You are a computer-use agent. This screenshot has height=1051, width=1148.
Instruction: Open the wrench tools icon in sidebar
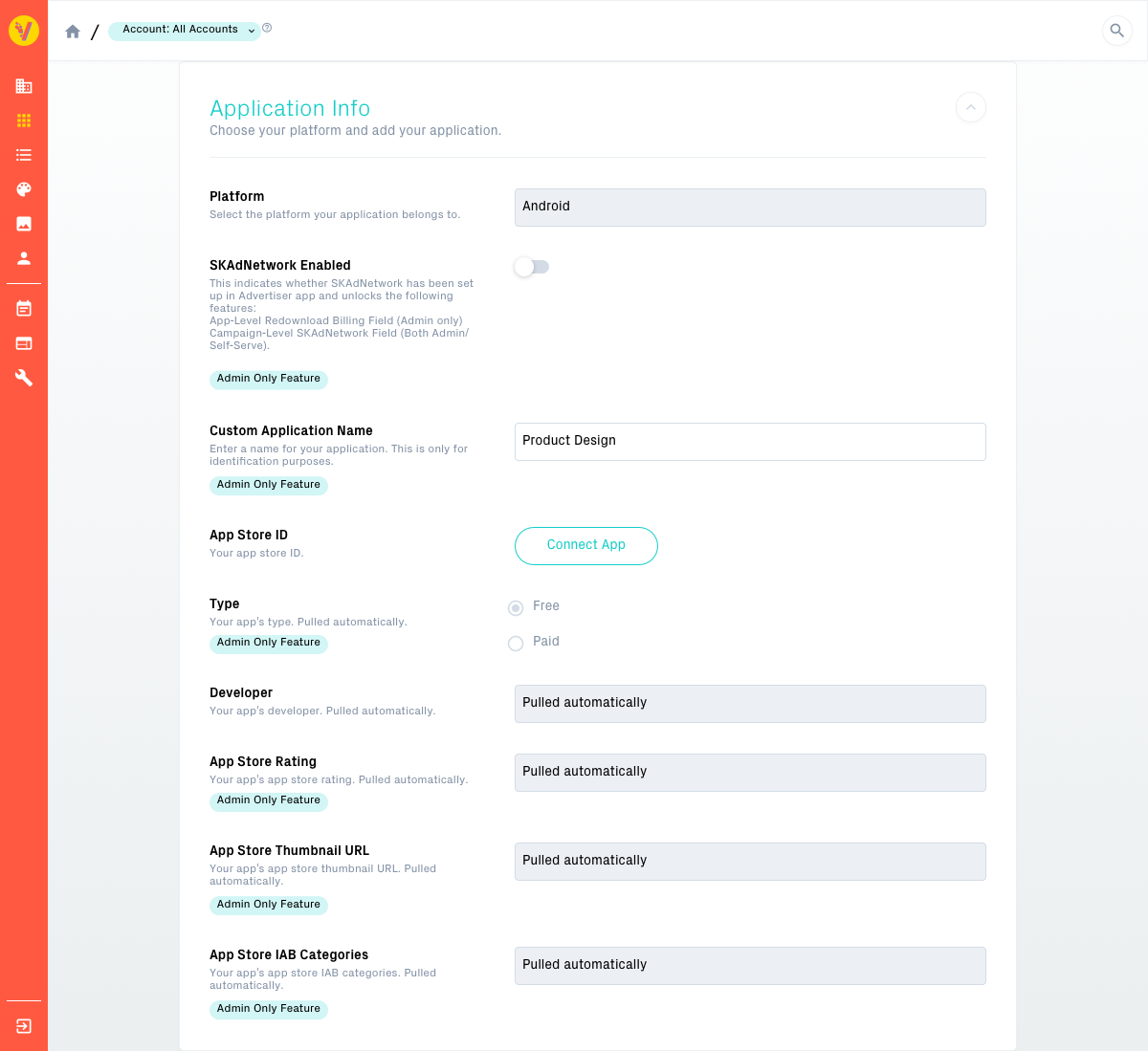24,378
